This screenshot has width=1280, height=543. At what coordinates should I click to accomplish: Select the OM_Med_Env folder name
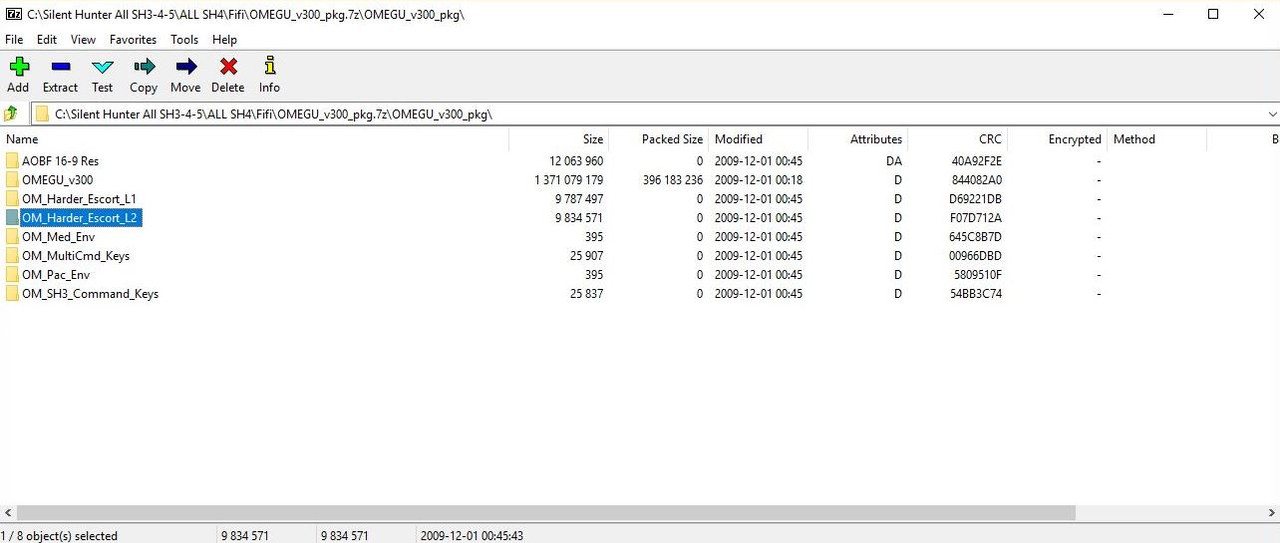58,237
